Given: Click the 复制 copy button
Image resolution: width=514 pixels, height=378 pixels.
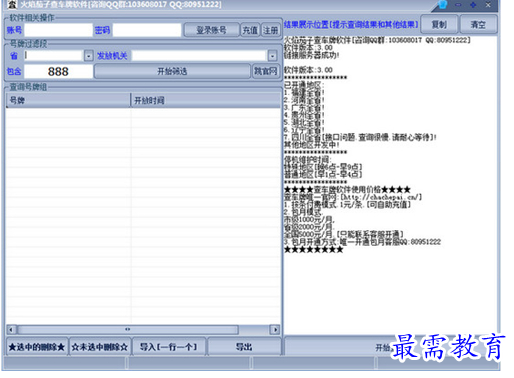Looking at the screenshot, I should point(439,24).
